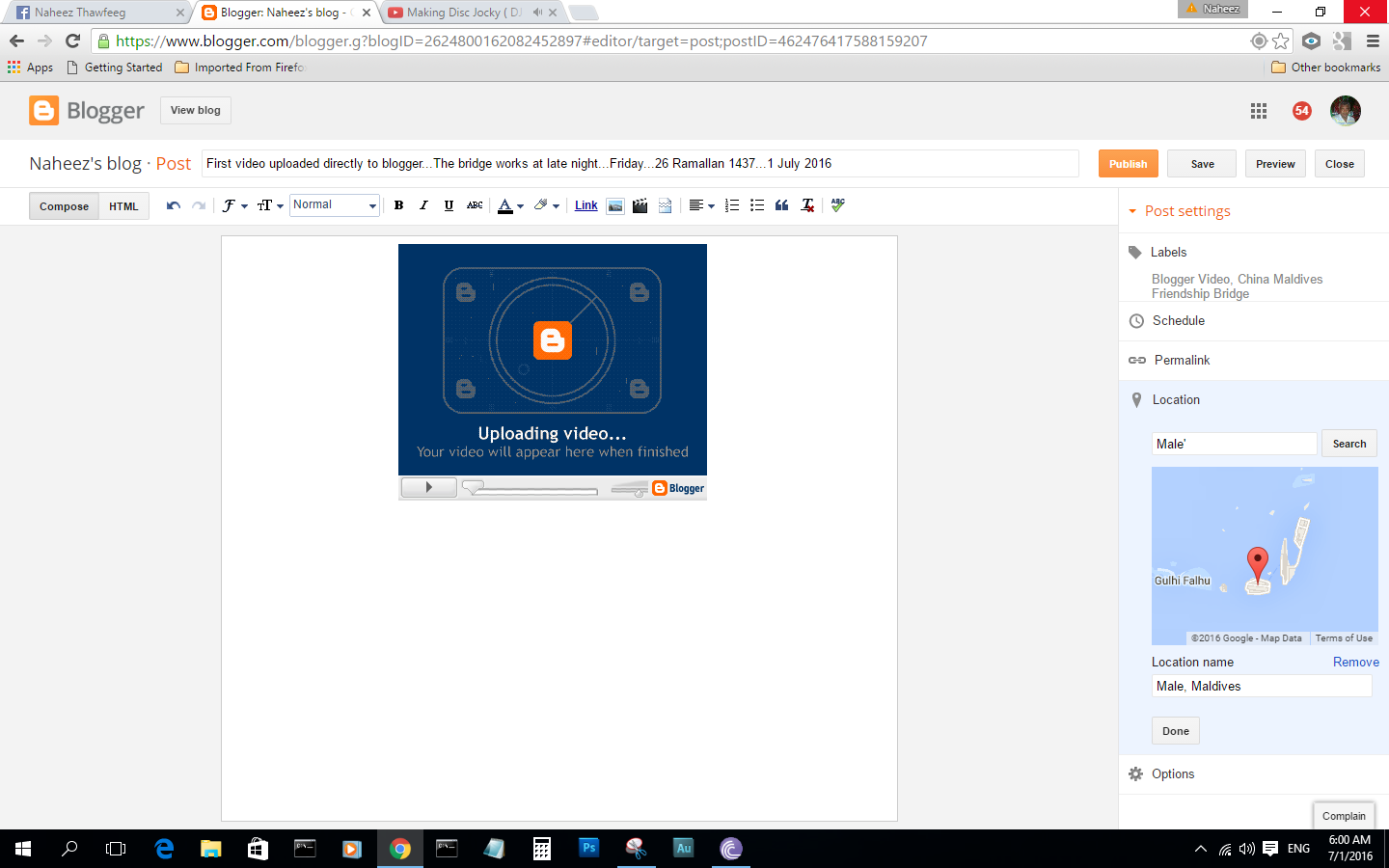Open the Labels setting
The image size is (1389, 868).
click(1168, 253)
